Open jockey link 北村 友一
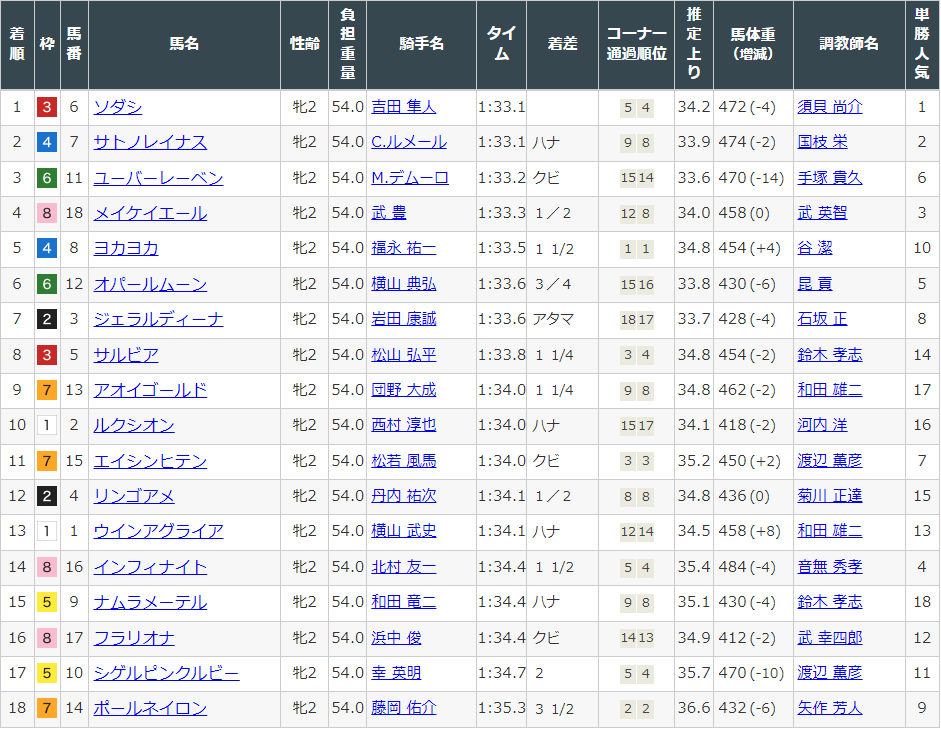 coord(403,568)
